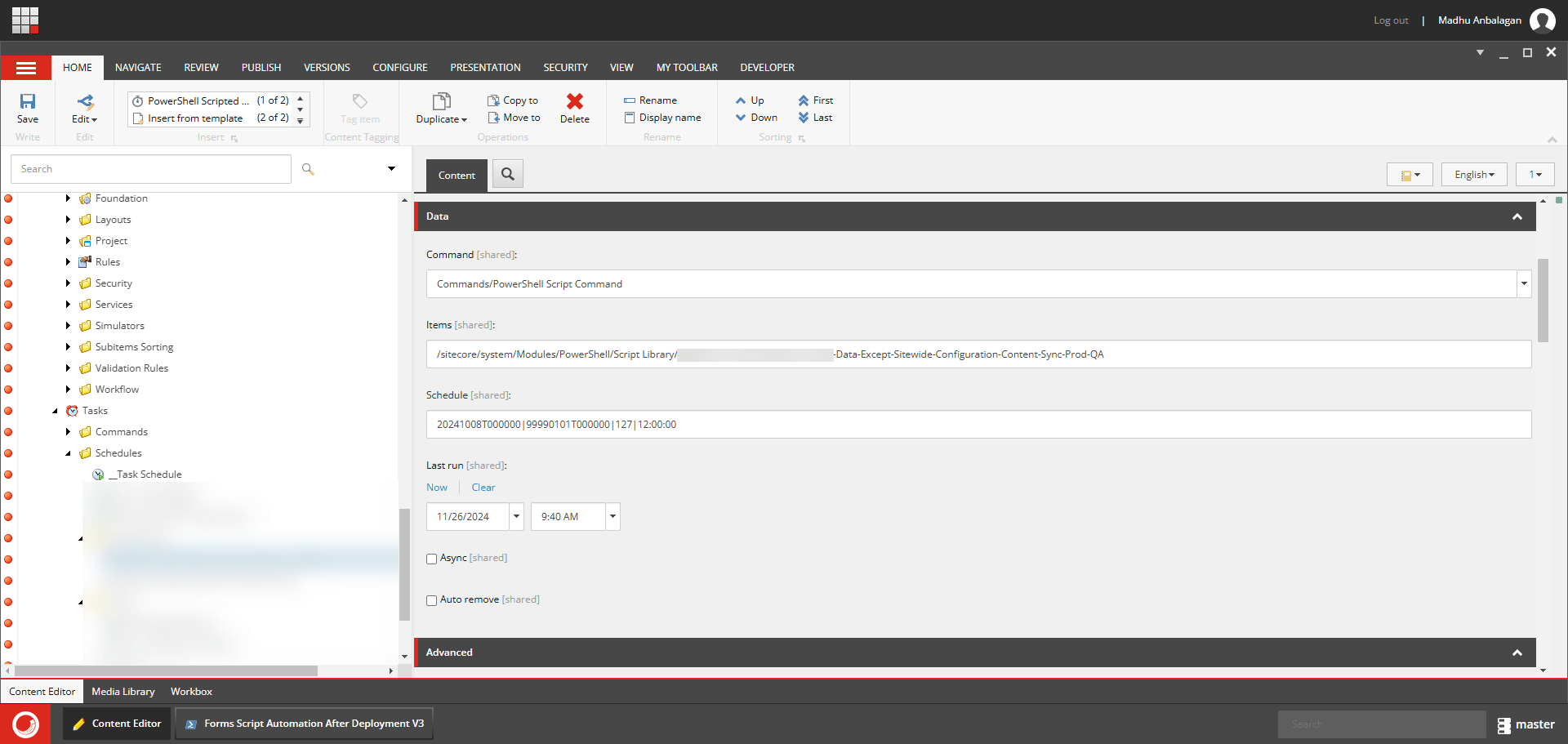
Task: Move item Up in sorting
Action: pos(750,100)
